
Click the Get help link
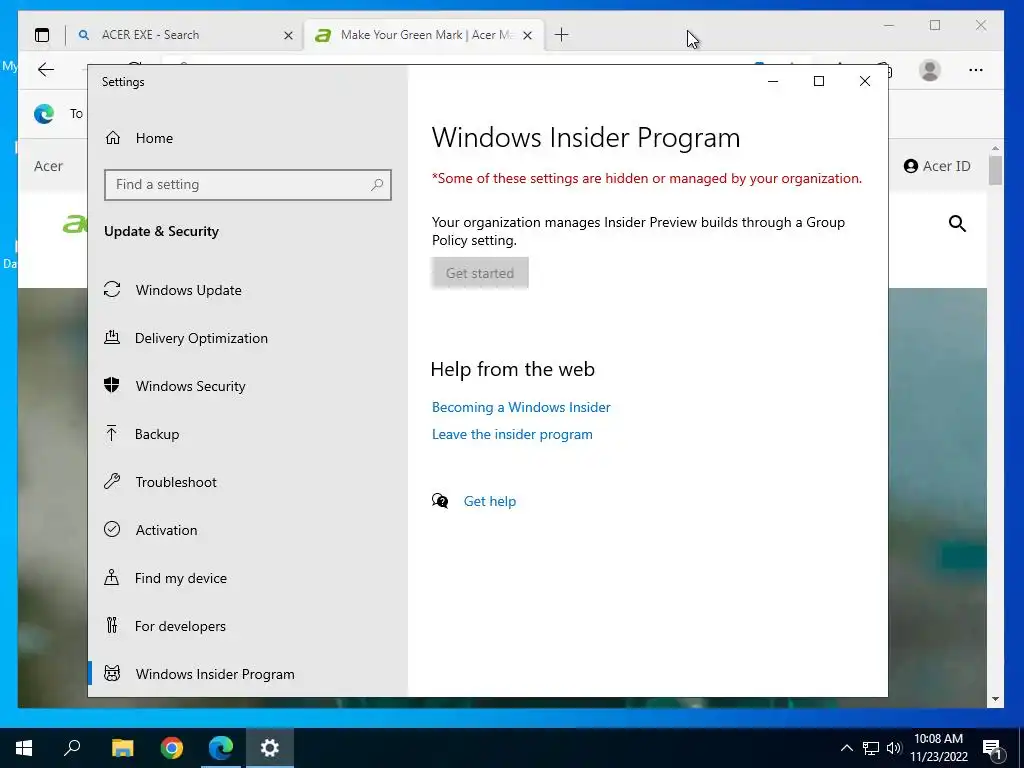490,501
